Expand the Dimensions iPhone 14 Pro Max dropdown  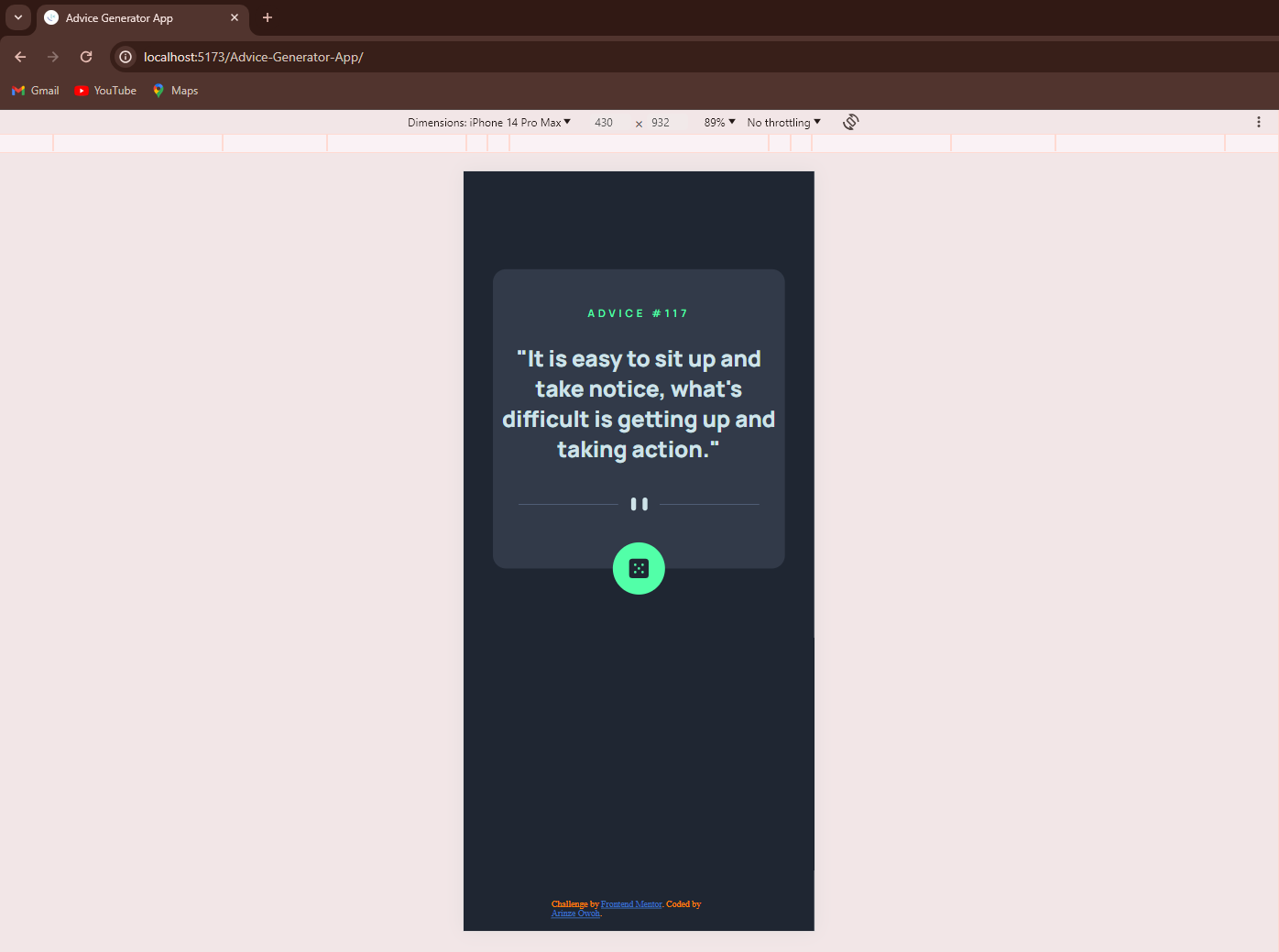click(489, 122)
